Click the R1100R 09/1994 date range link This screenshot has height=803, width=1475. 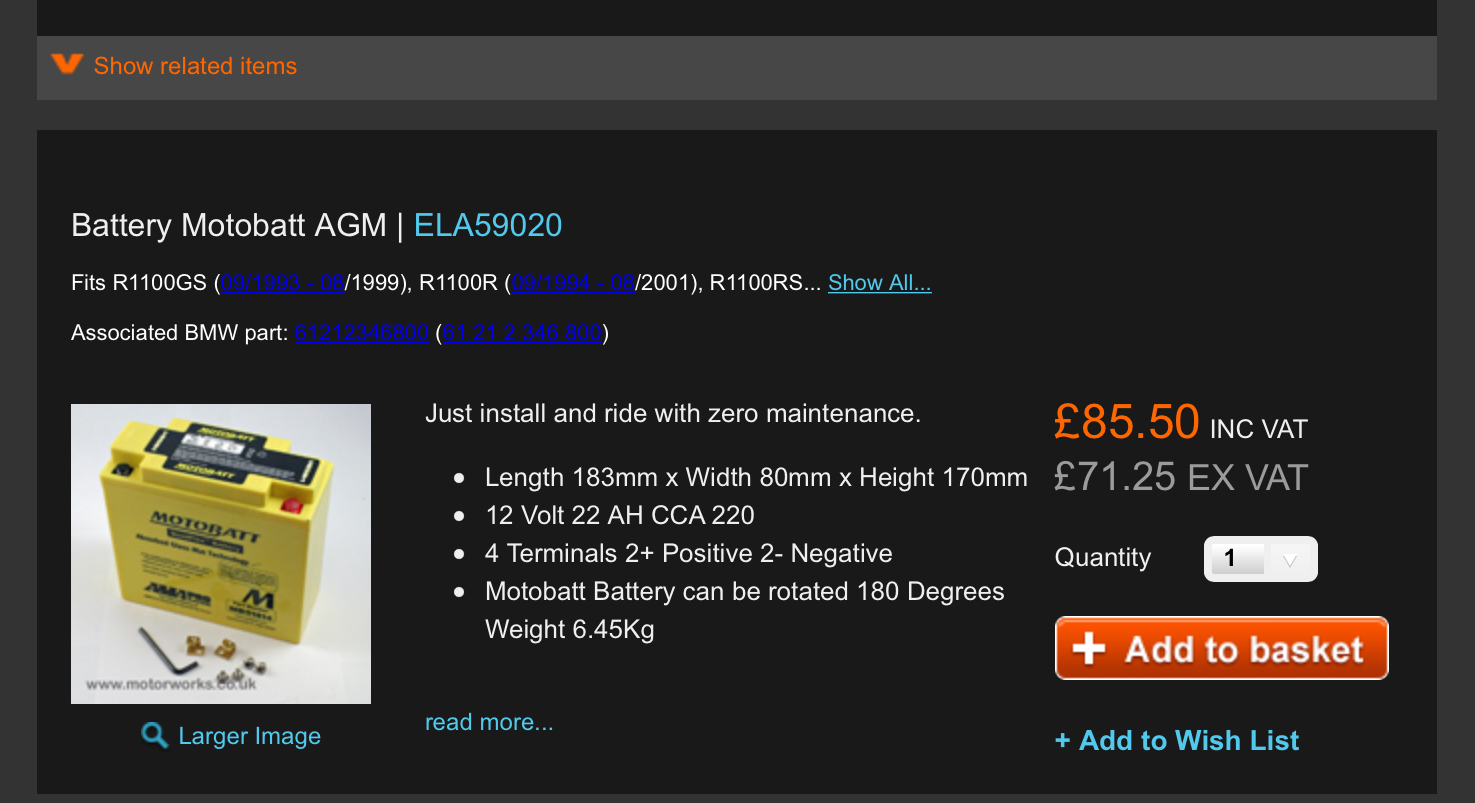[573, 283]
